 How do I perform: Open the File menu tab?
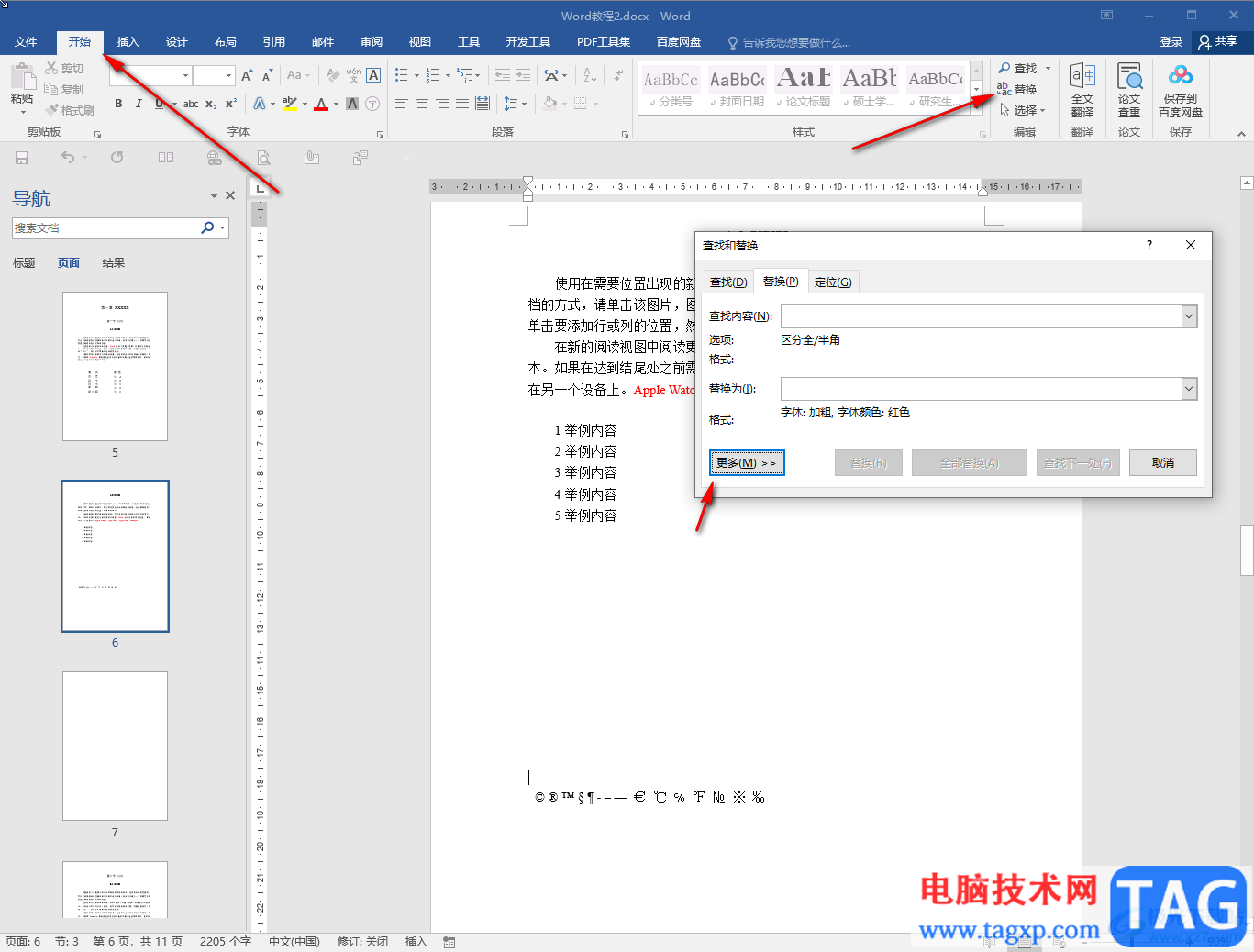(26, 42)
